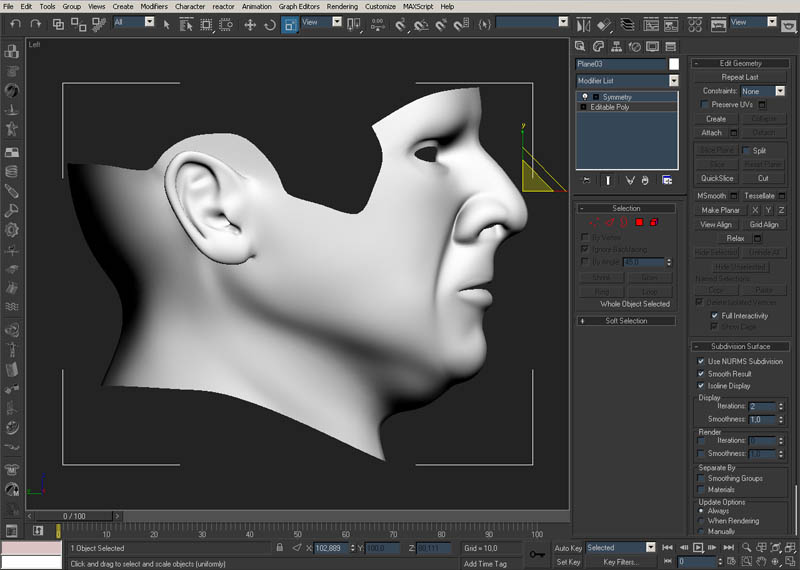This screenshot has width=800, height=570.
Task: Activate the Select and Scale tool
Action: pyautogui.click(x=290, y=22)
